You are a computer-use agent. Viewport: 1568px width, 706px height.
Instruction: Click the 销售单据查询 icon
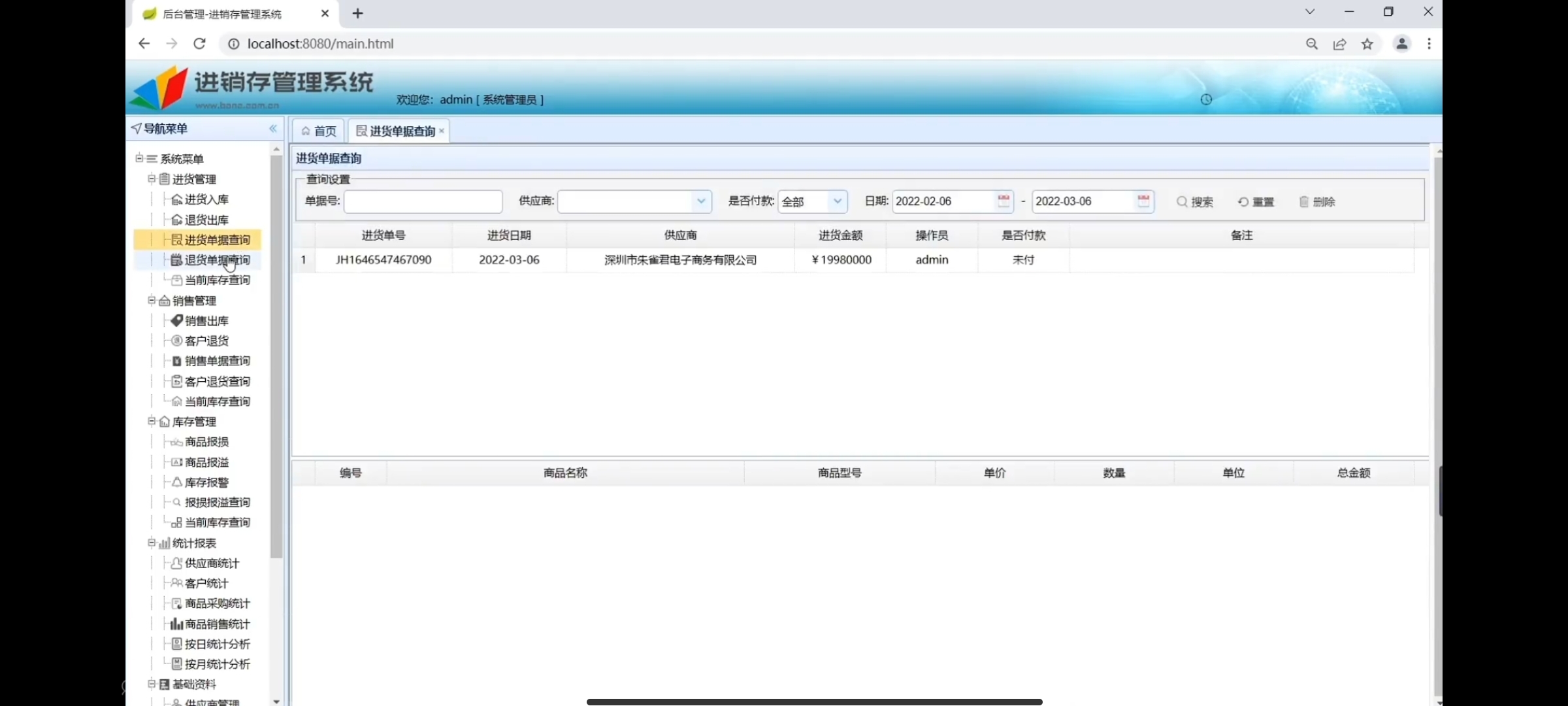coord(176,361)
